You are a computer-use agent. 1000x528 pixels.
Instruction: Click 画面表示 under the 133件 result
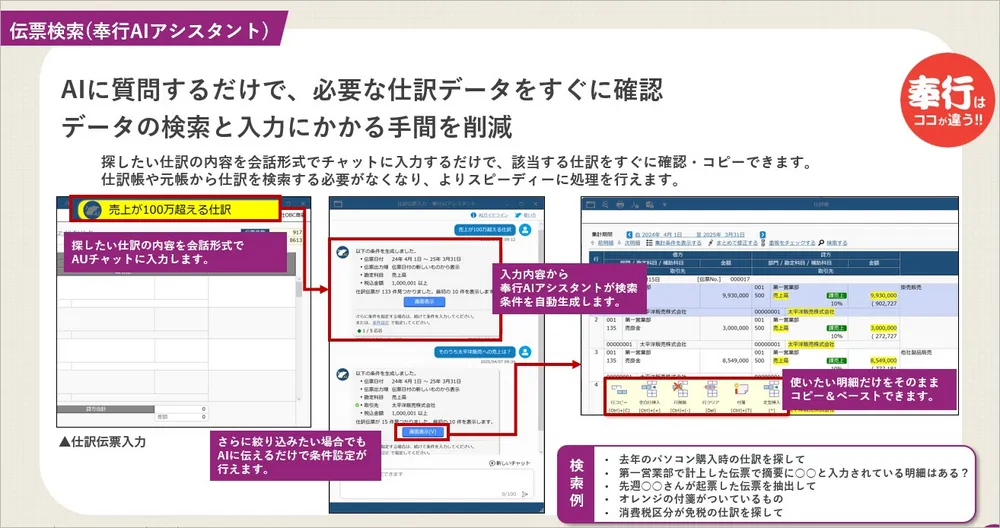coord(425,302)
